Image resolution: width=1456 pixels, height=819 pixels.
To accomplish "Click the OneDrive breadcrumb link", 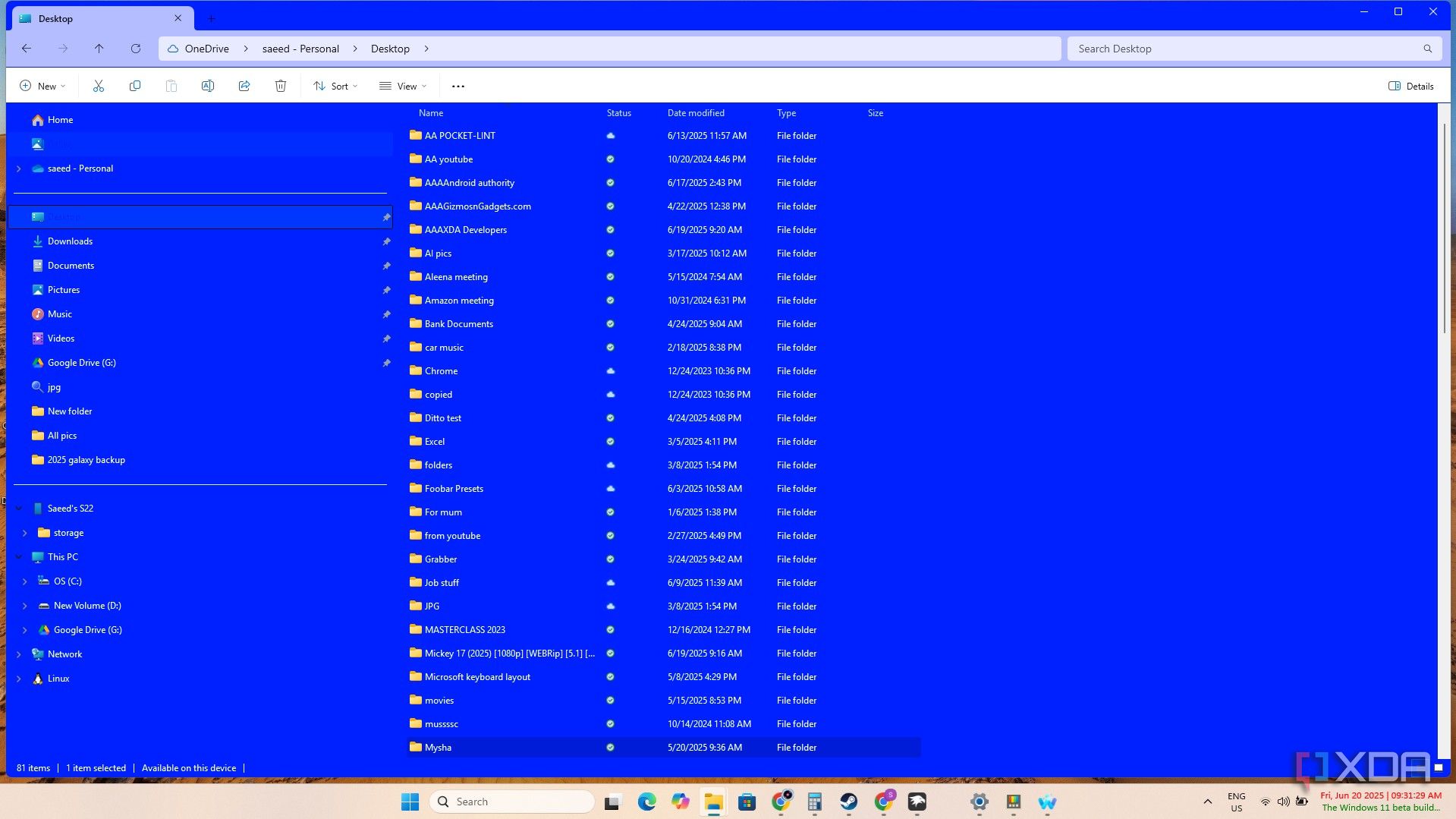I will (x=206, y=49).
